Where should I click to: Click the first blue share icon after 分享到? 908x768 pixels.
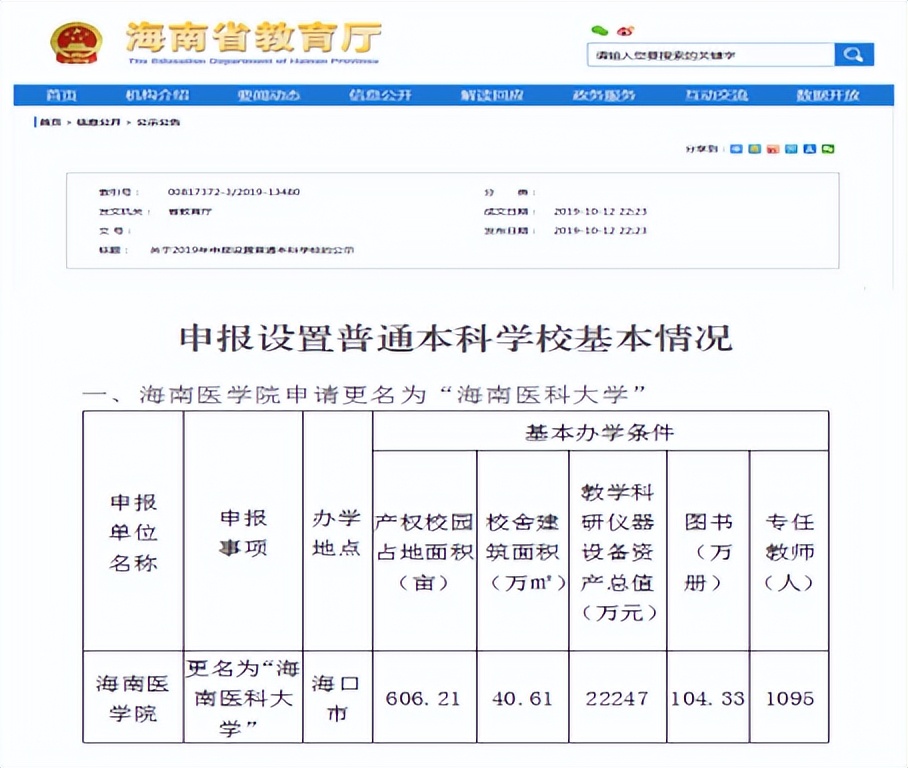(x=735, y=150)
